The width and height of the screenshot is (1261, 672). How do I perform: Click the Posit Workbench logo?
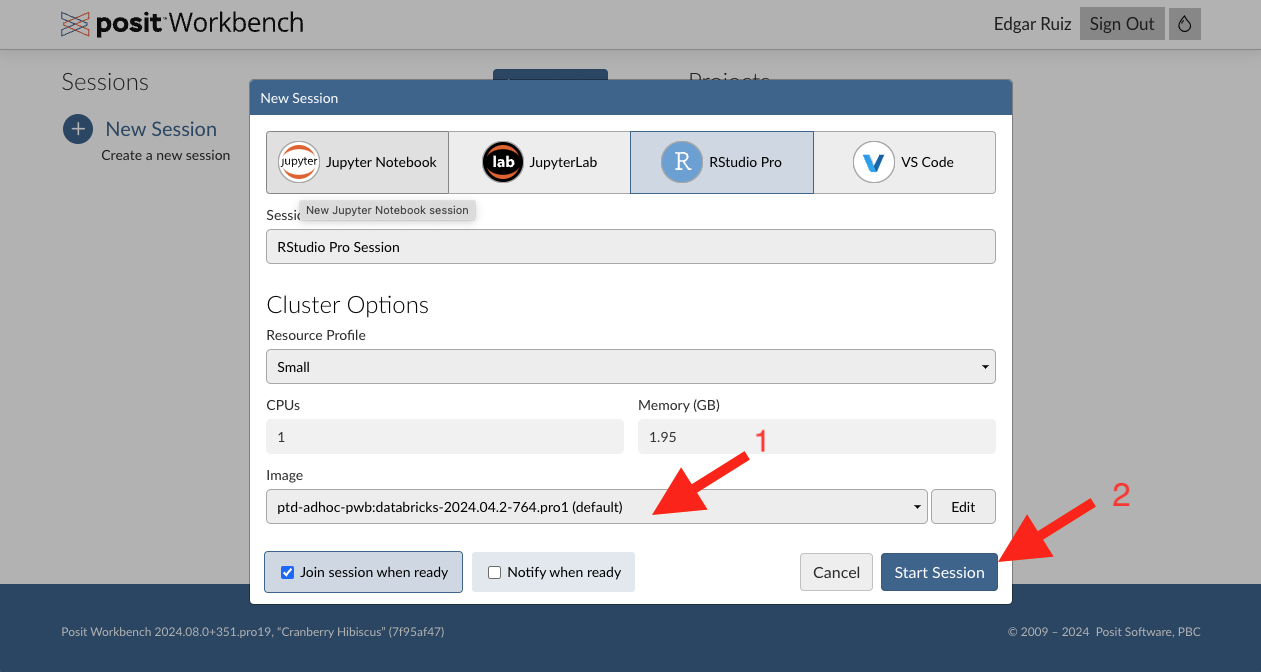[181, 24]
